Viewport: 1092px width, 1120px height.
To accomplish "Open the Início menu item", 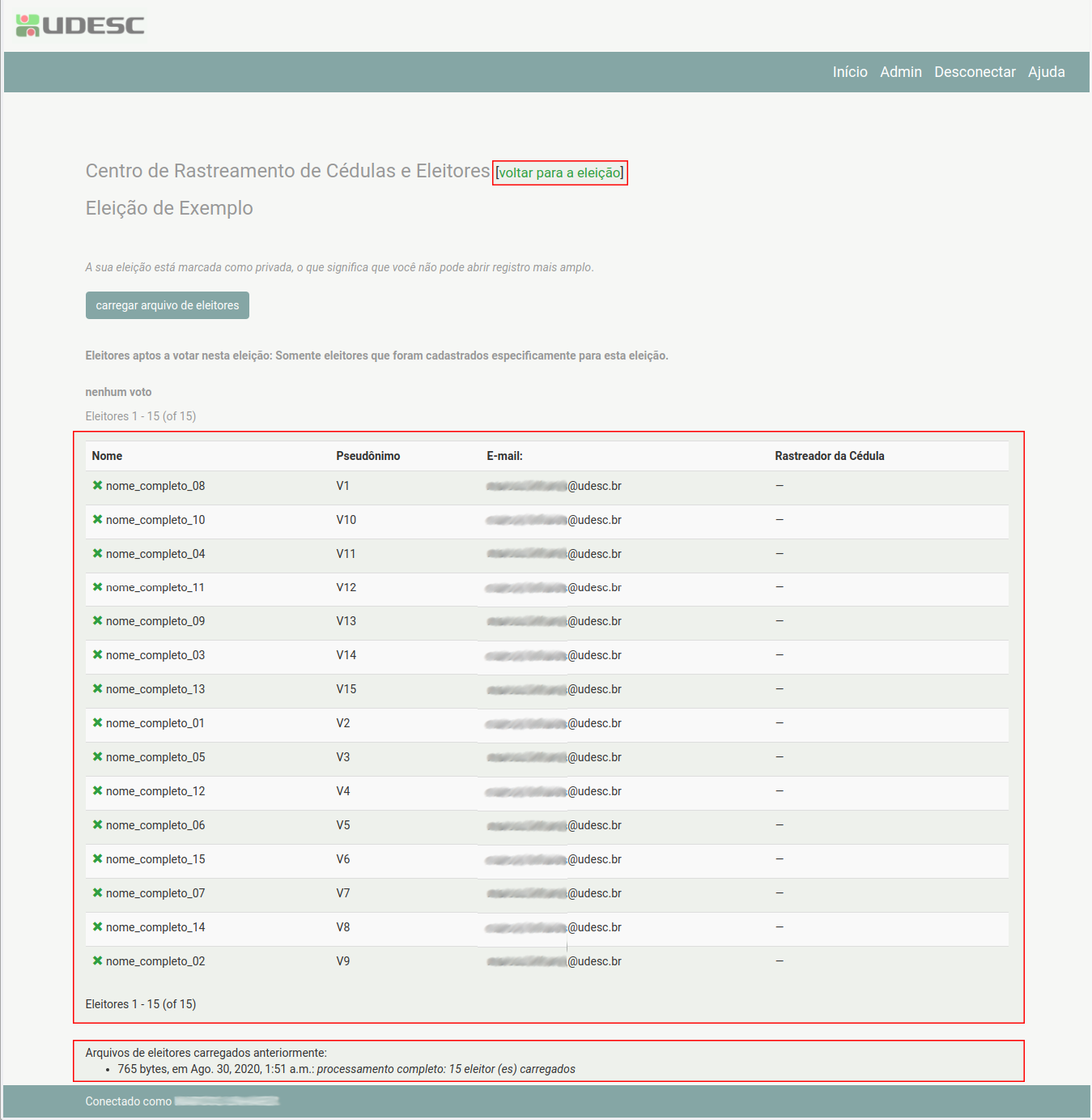I will click(x=850, y=72).
